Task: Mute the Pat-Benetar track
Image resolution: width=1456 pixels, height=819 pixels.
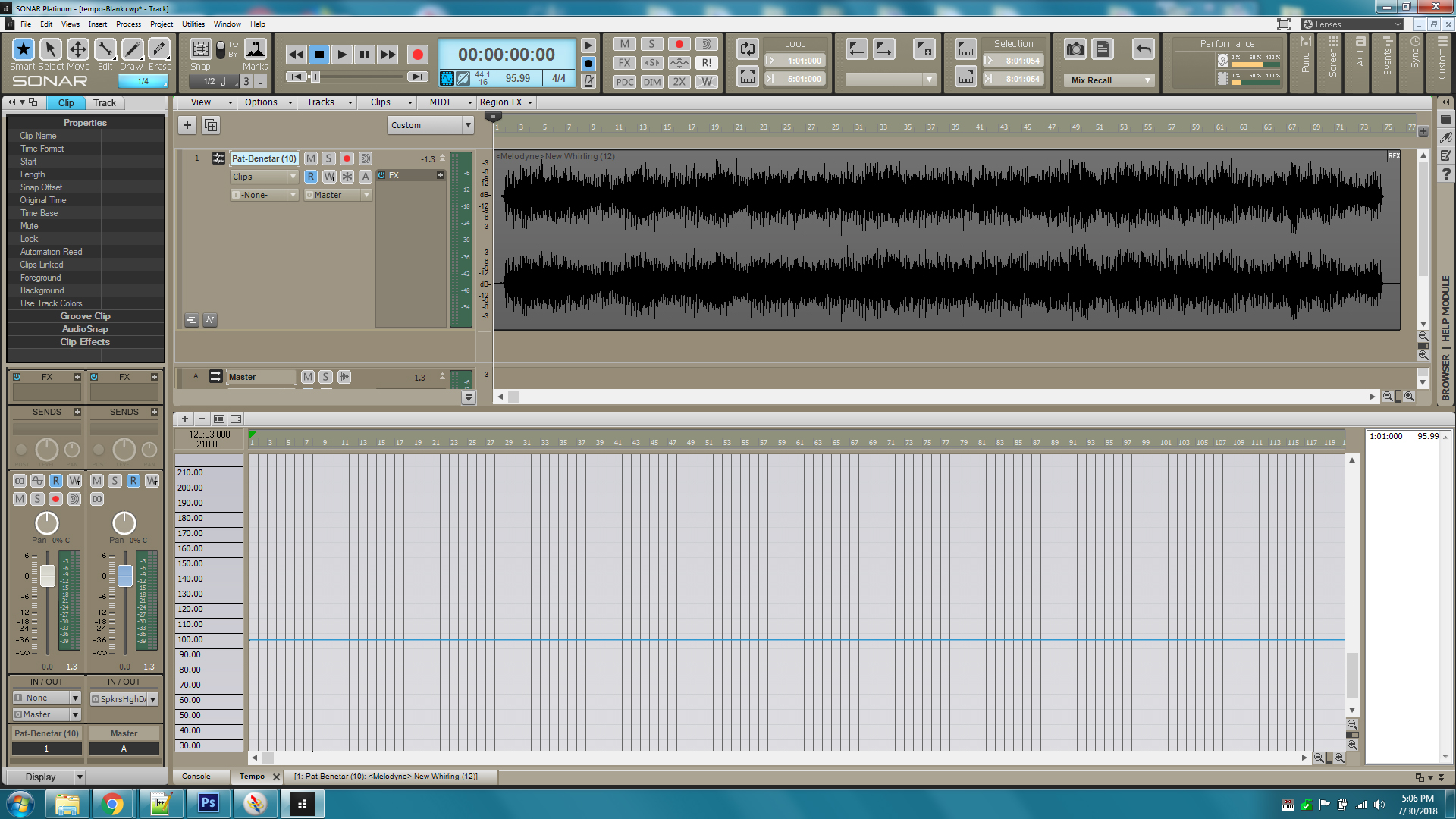Action: click(x=311, y=158)
